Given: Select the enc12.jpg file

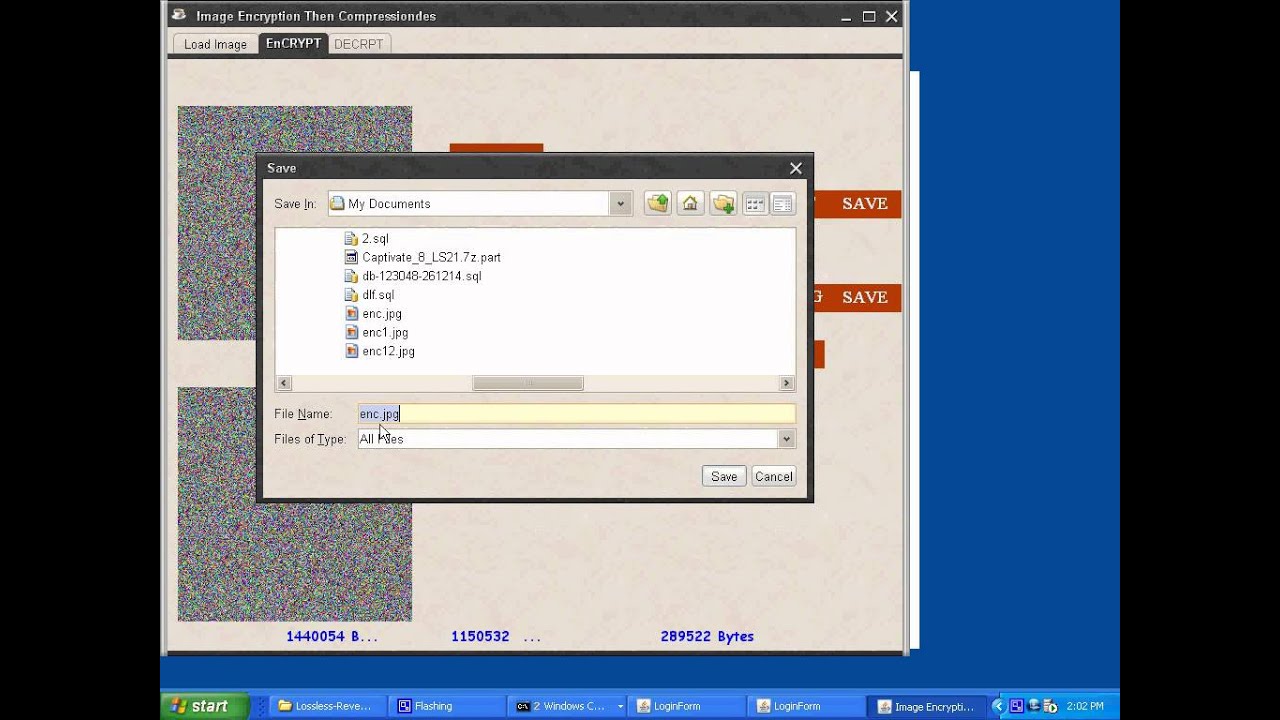Looking at the screenshot, I should point(388,351).
